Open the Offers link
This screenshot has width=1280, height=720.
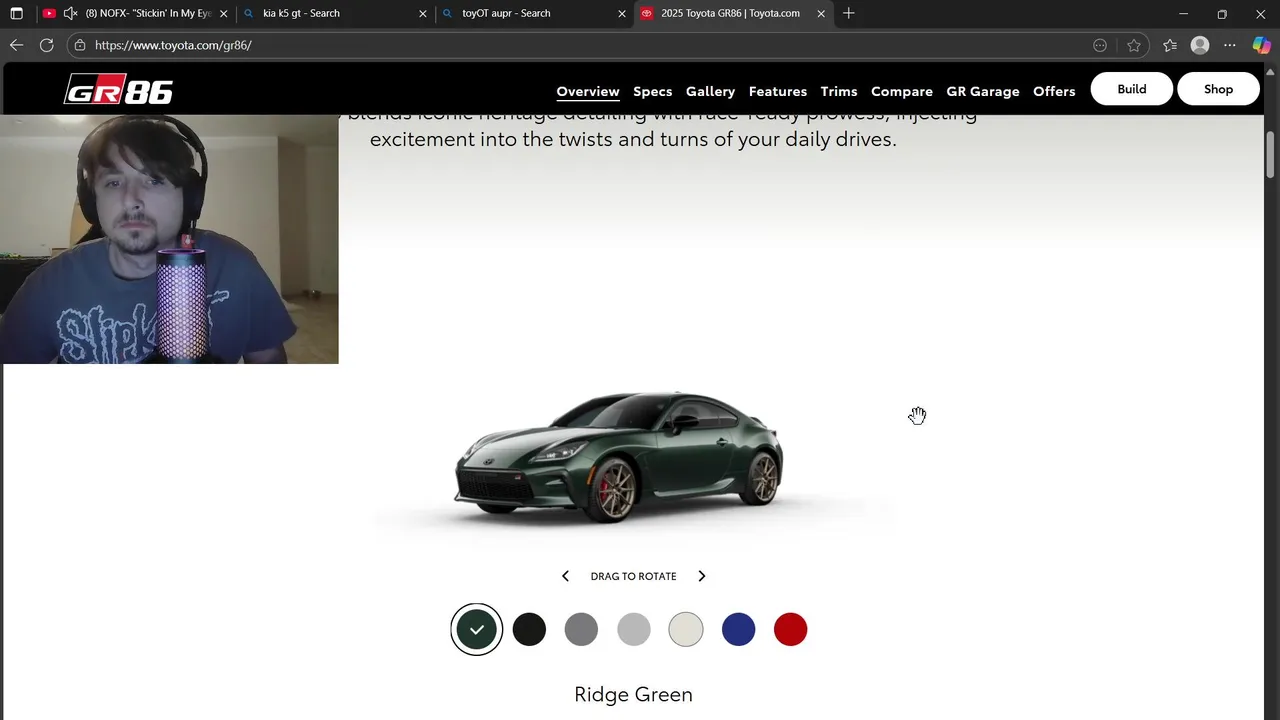[1054, 91]
